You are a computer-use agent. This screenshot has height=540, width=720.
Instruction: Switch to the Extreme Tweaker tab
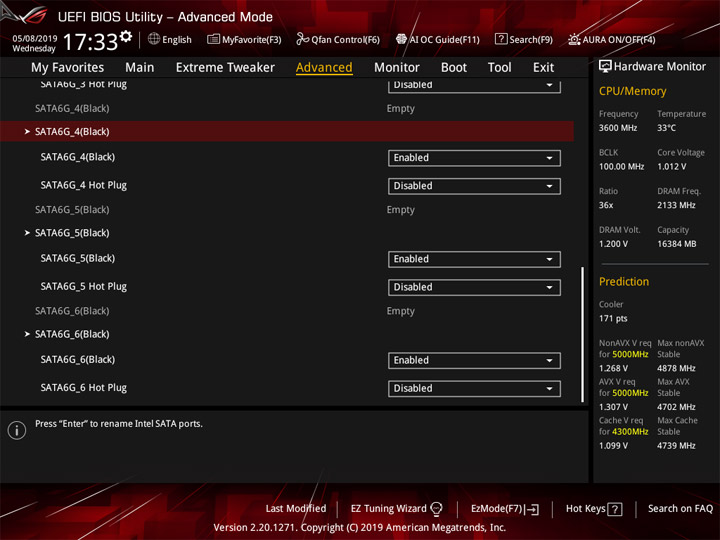tap(225, 68)
